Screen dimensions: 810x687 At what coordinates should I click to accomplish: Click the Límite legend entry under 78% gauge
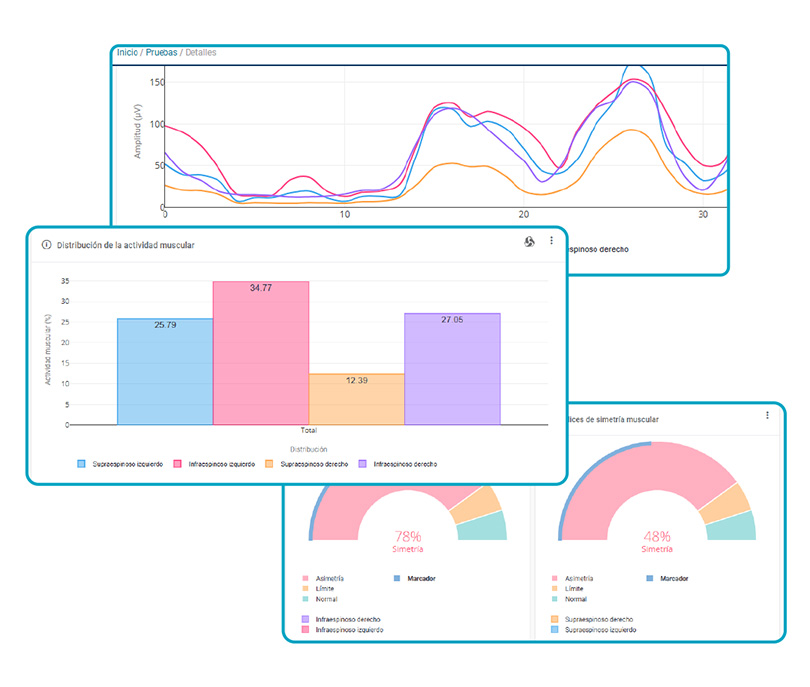(324, 589)
